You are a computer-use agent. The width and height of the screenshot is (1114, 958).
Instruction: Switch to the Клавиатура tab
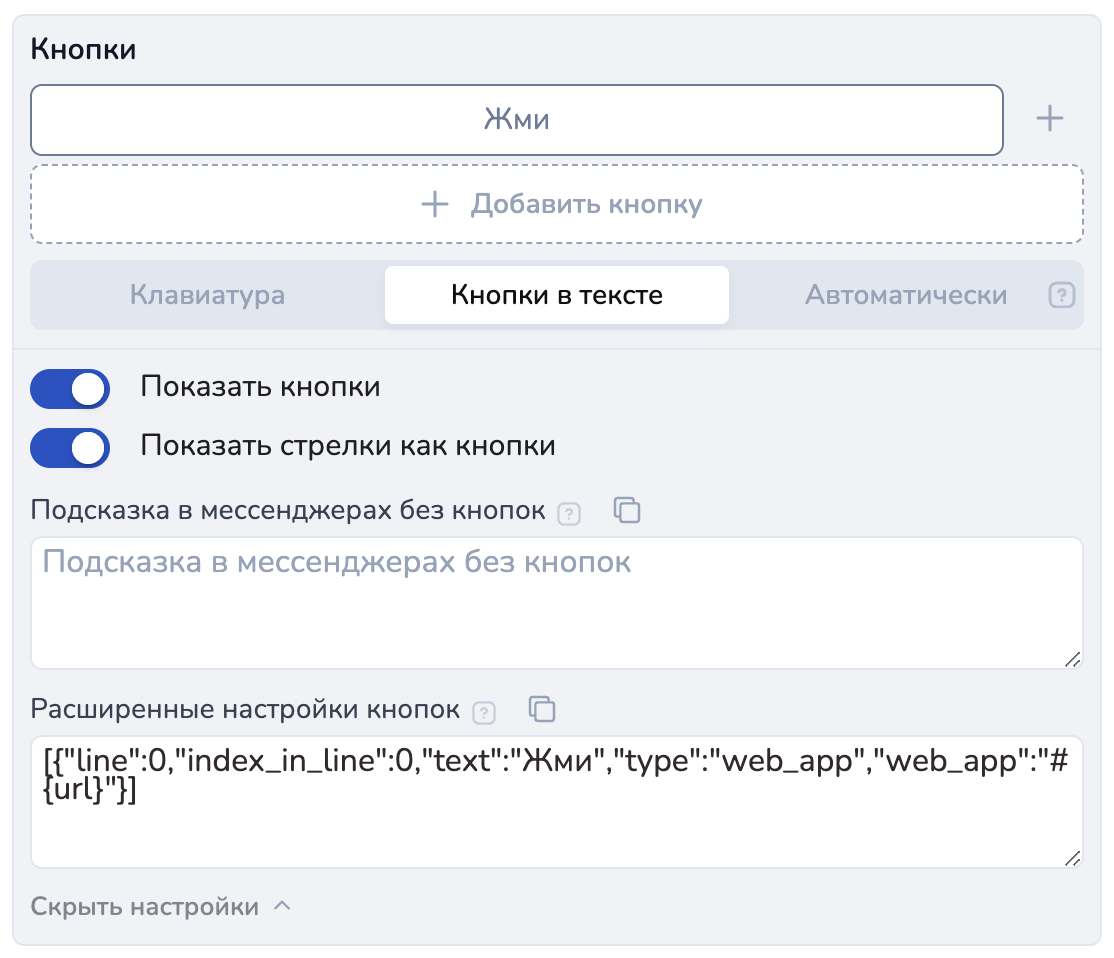(207, 296)
